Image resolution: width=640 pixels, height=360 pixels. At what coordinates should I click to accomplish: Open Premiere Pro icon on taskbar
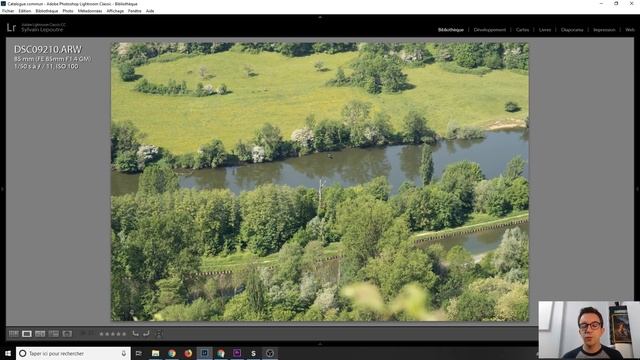tap(237, 353)
